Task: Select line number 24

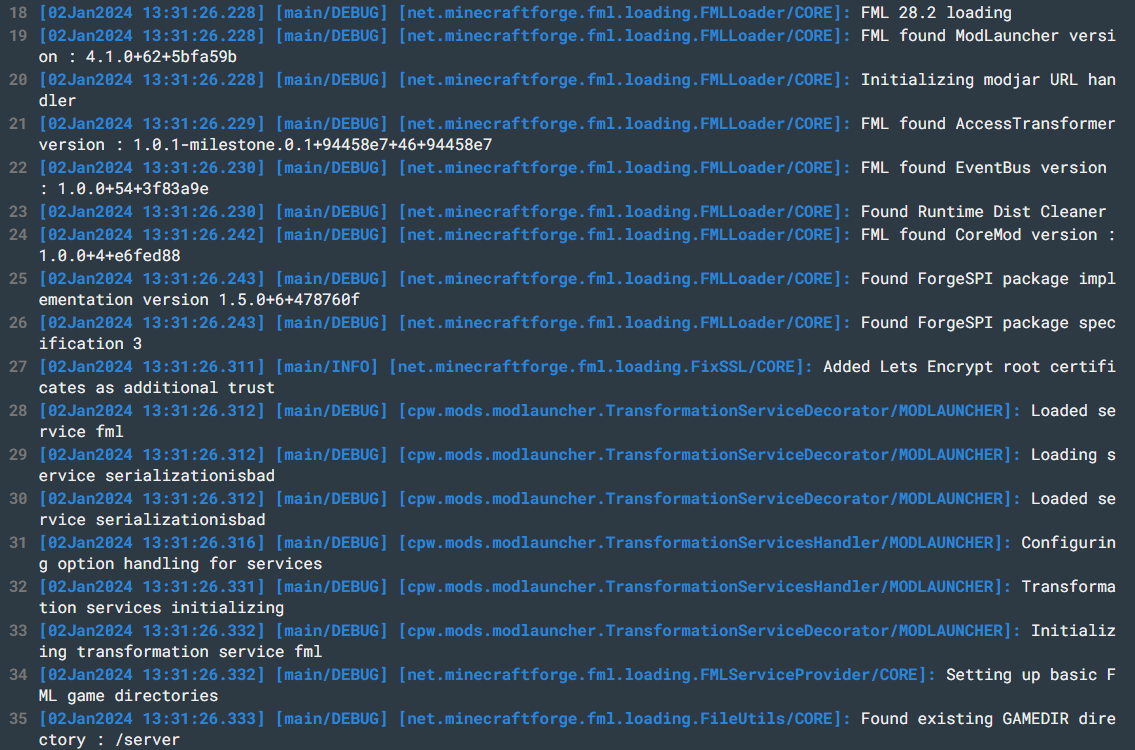Action: click(x=18, y=235)
